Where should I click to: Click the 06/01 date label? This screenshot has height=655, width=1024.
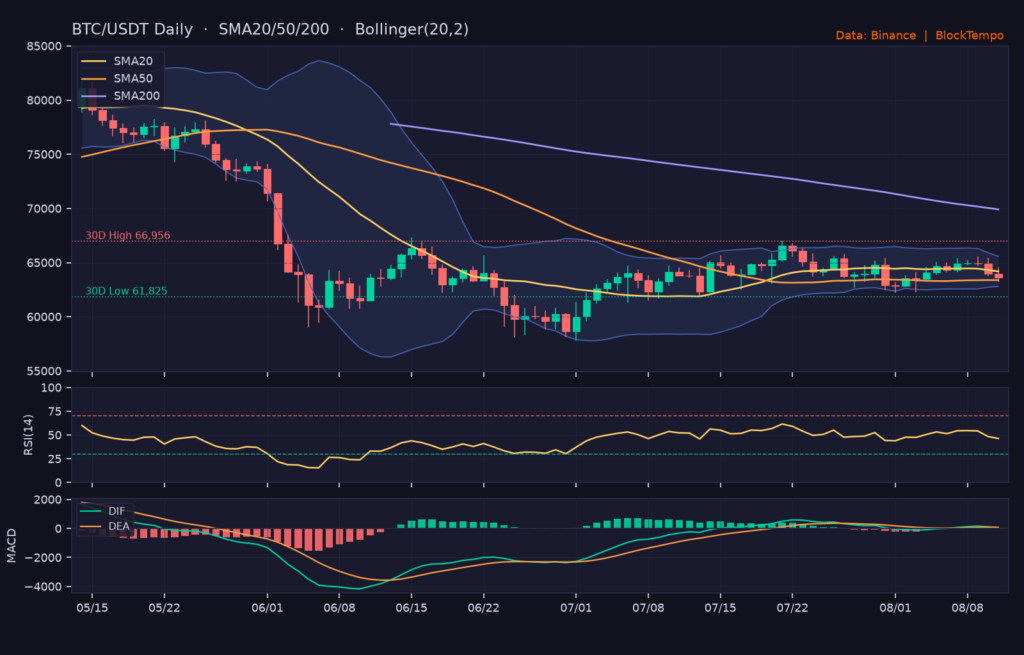[268, 608]
